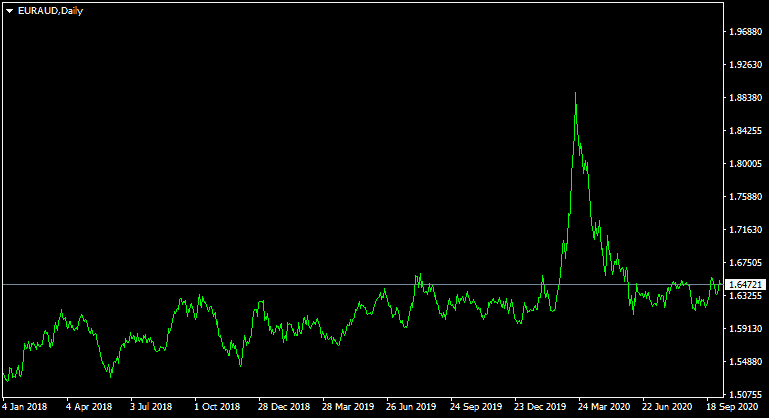Click the 23 Dec 2019 date label
Viewport: 769px width, 418px height.
coord(540,407)
